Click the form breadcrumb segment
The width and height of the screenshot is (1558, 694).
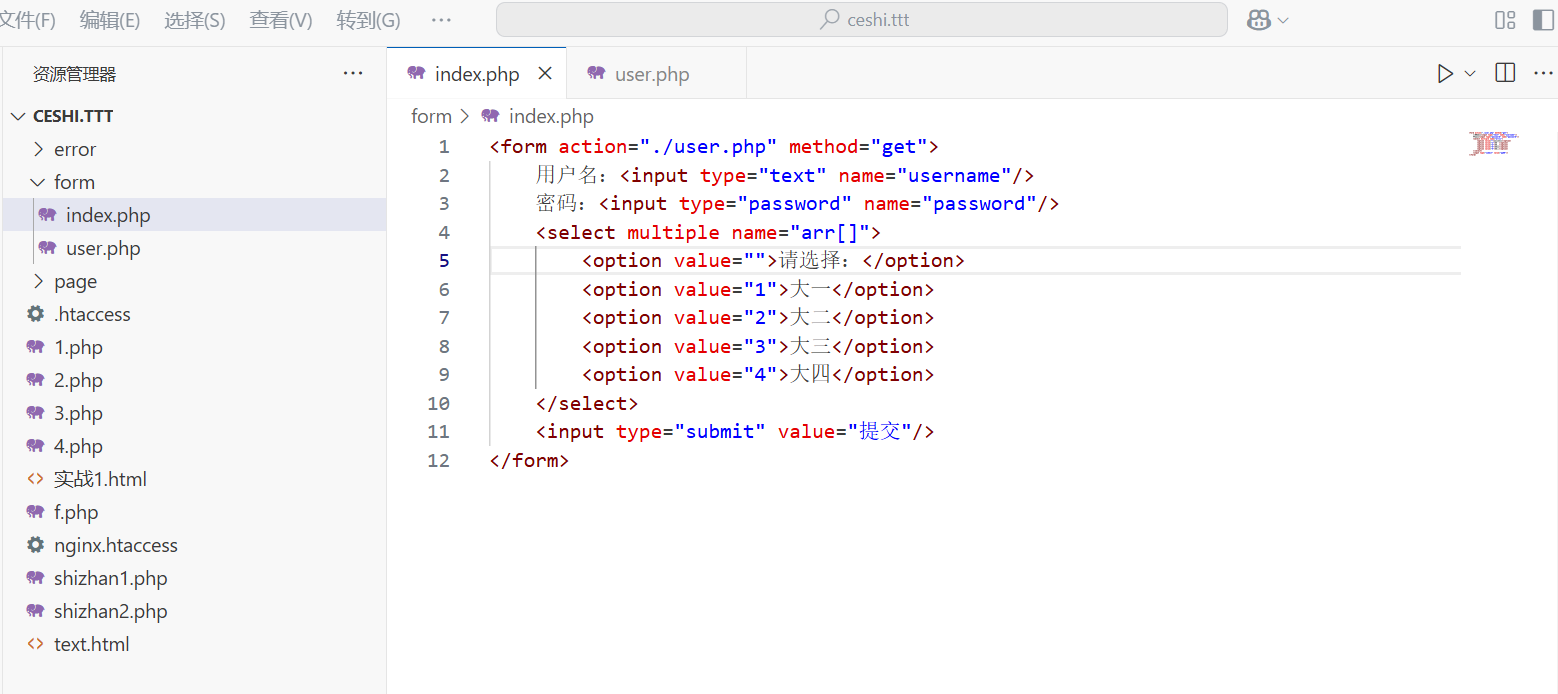[431, 116]
